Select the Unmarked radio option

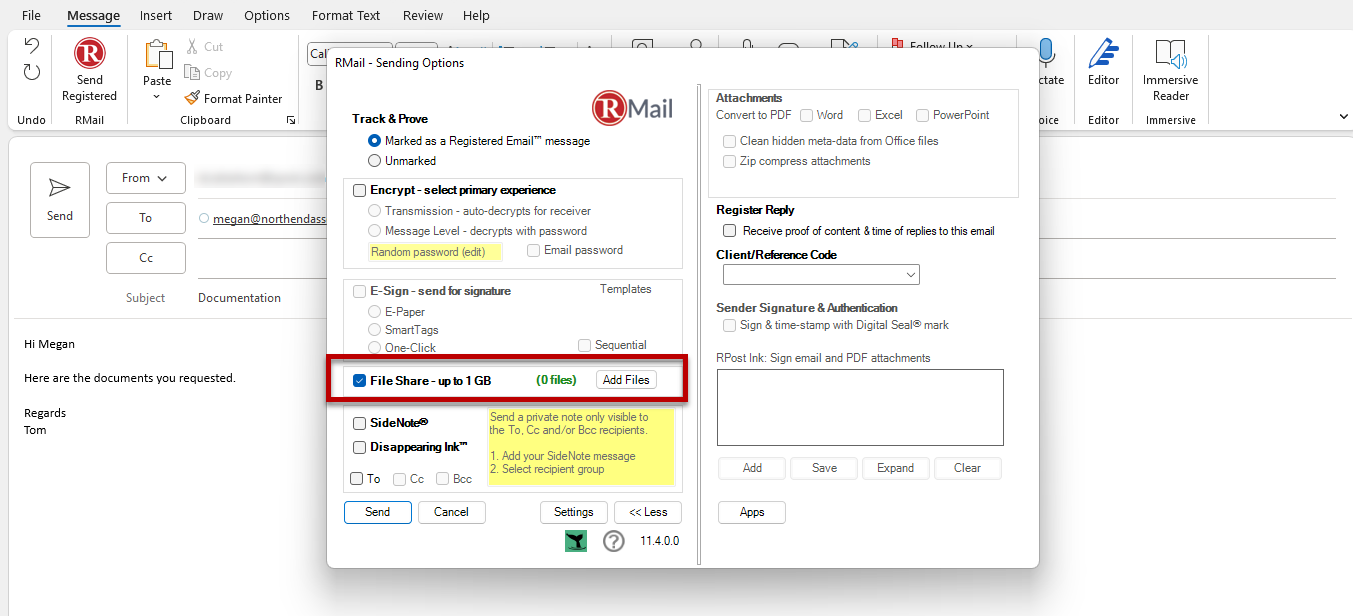[x=375, y=160]
